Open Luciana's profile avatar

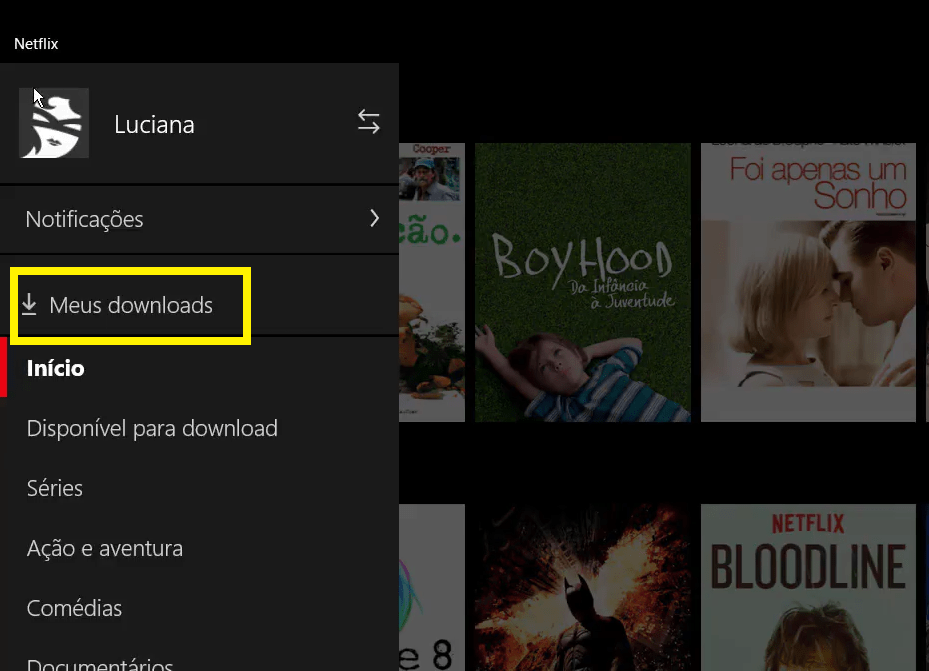click(54, 123)
